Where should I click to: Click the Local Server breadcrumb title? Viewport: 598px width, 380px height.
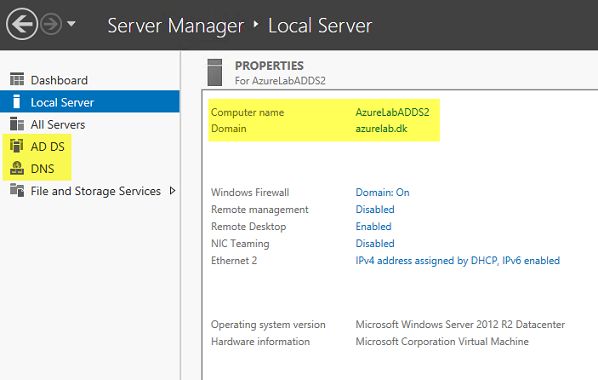(x=320, y=26)
